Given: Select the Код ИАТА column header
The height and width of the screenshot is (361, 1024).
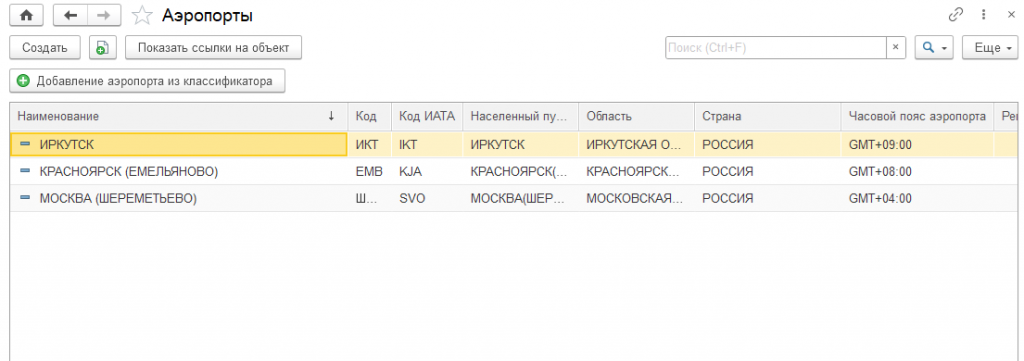Looking at the screenshot, I should (x=427, y=116).
